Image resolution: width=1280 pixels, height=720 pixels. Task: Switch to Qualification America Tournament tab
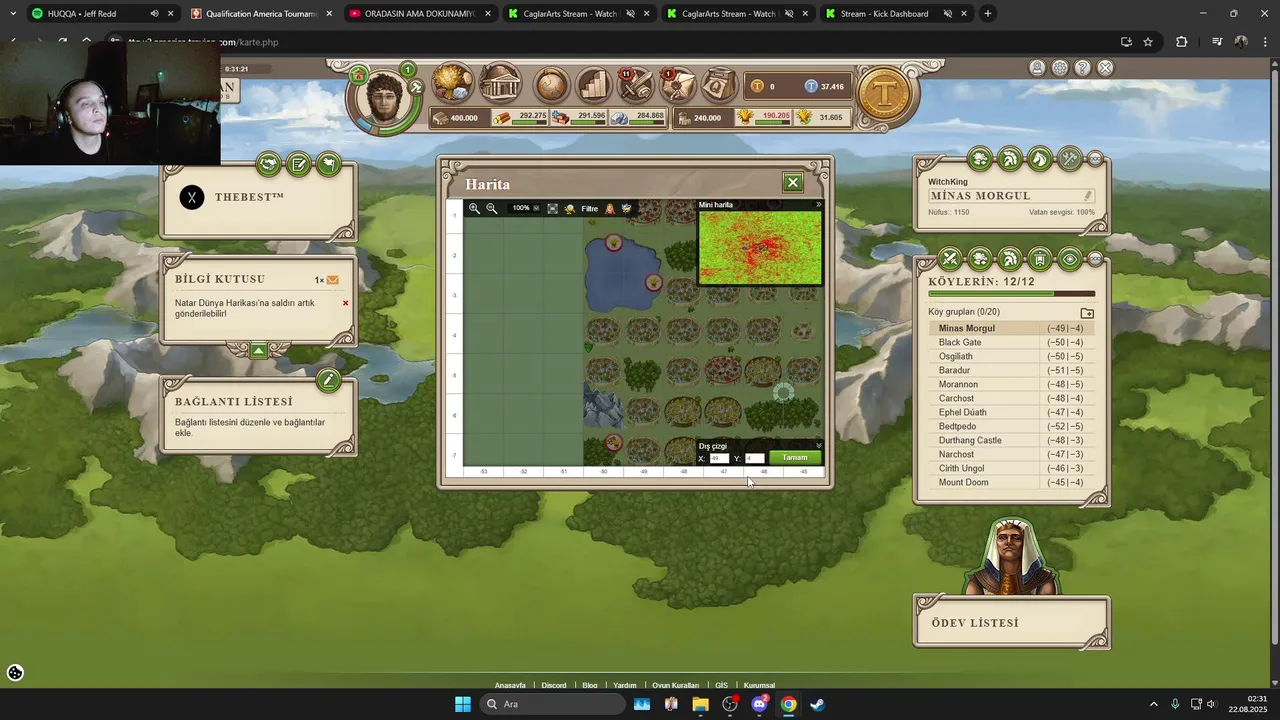click(x=260, y=14)
